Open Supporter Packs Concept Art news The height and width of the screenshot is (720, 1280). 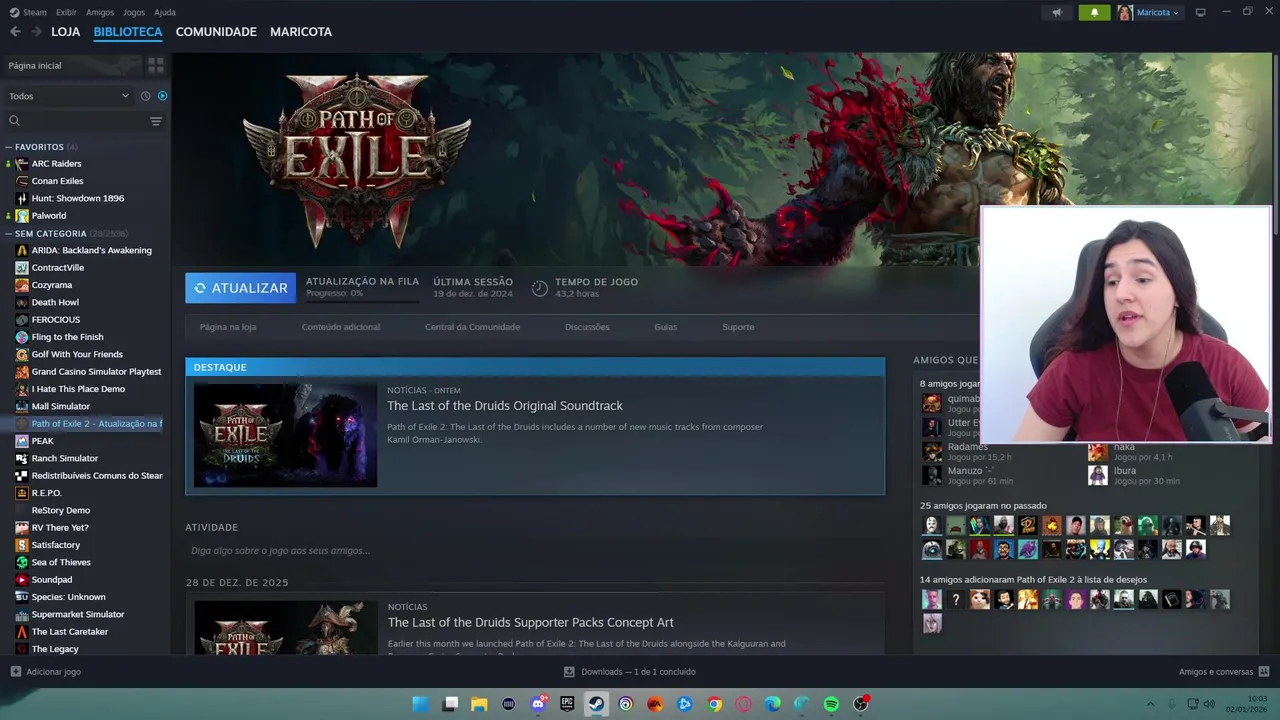point(531,622)
